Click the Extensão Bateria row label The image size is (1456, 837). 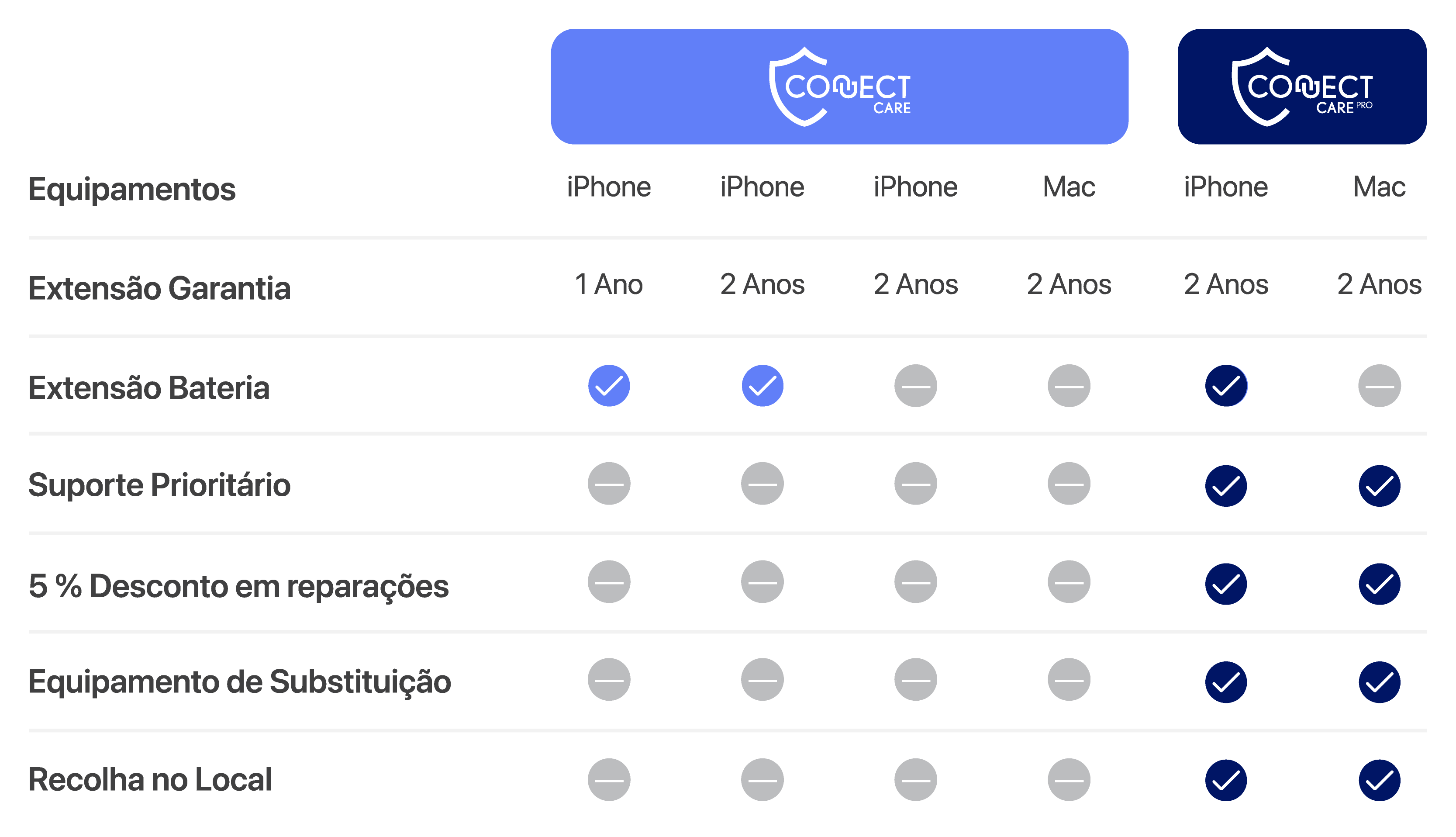coord(149,387)
